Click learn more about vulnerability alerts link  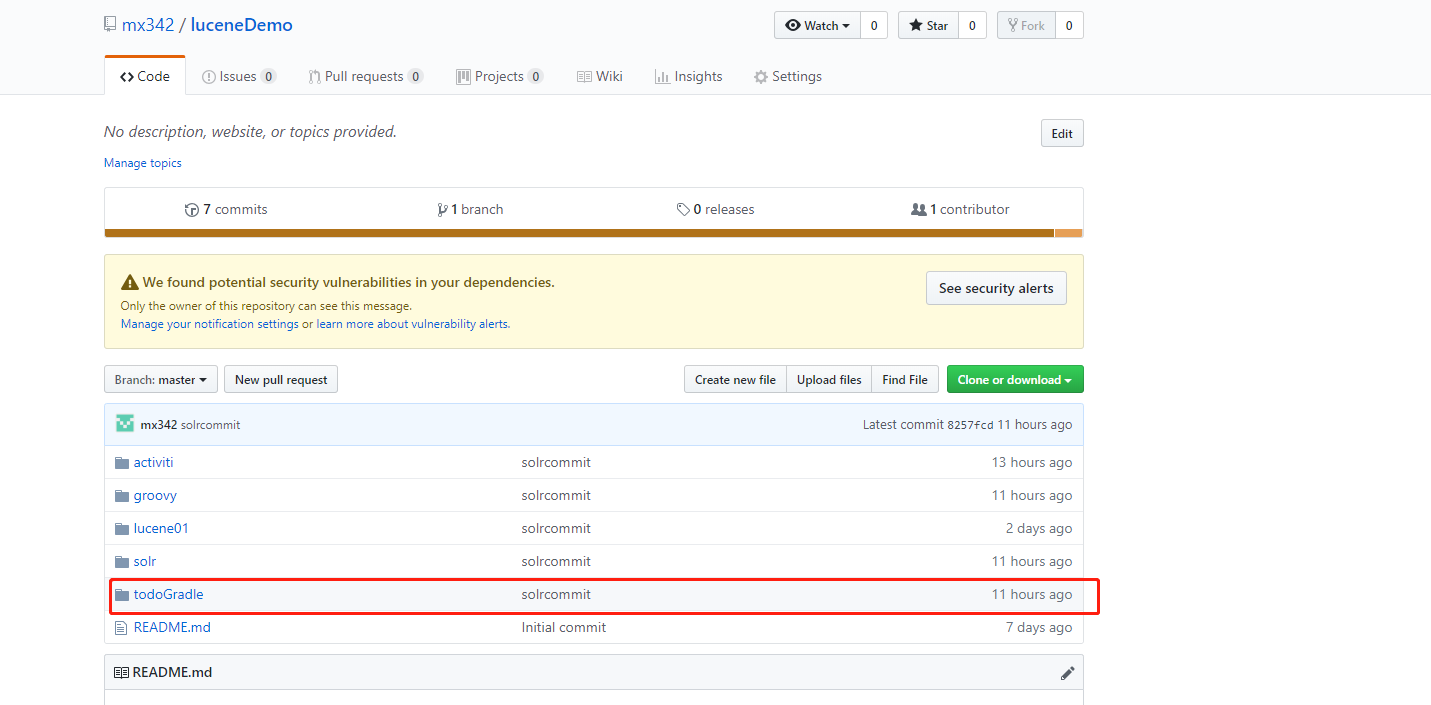(413, 324)
